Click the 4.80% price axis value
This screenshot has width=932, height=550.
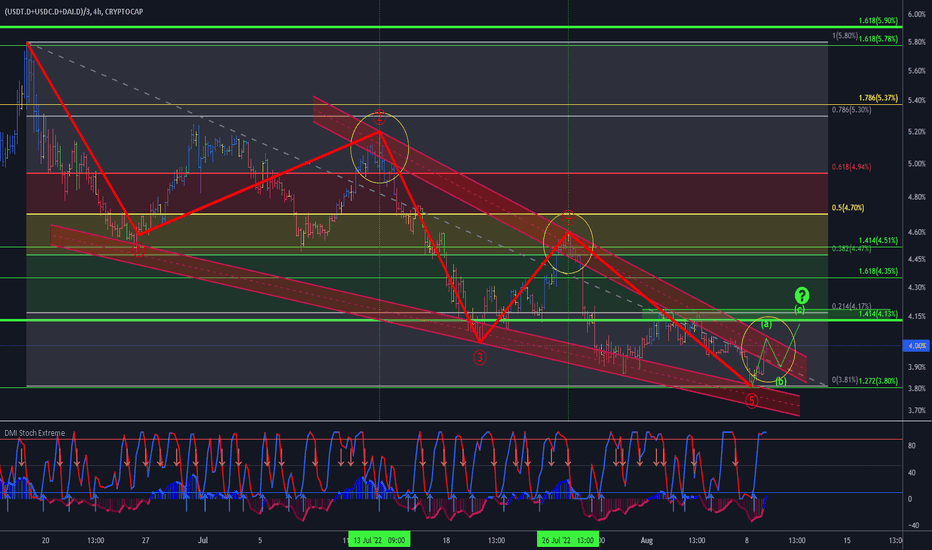point(917,197)
